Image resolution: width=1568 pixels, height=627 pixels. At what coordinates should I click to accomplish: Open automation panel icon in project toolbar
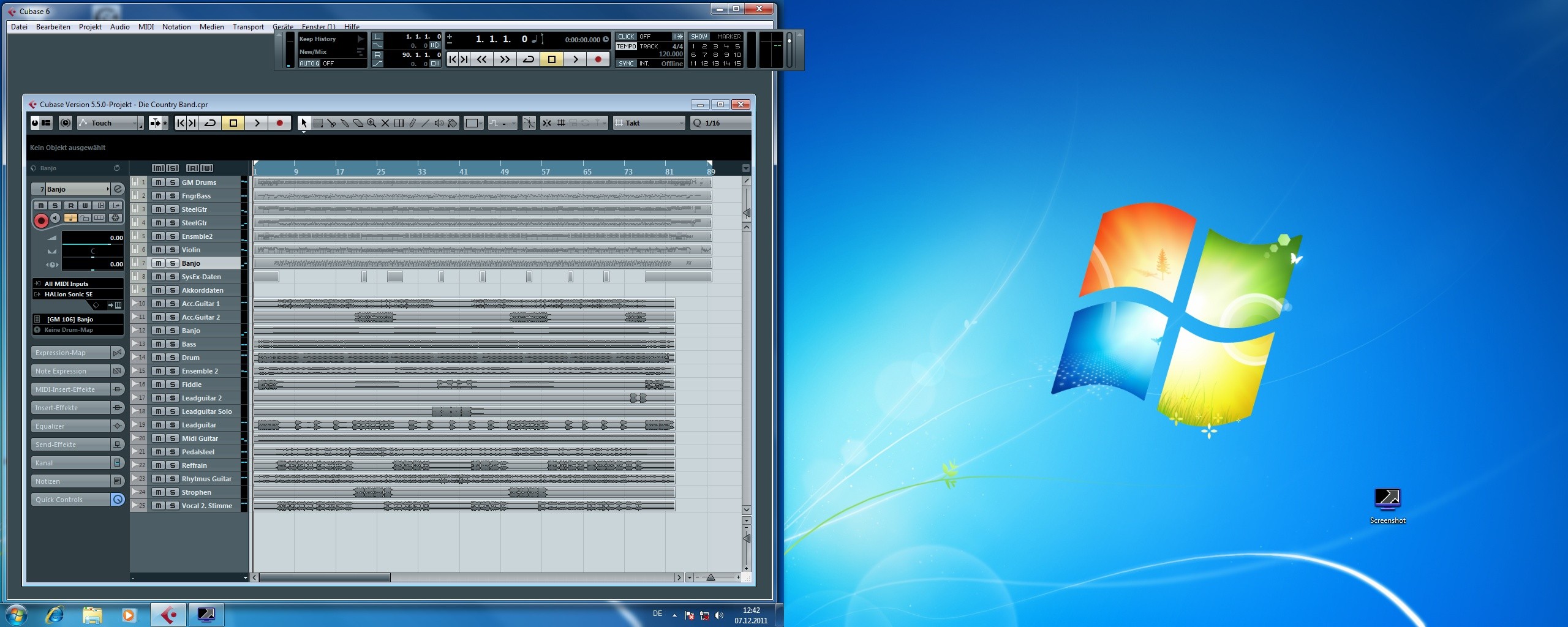click(140, 124)
